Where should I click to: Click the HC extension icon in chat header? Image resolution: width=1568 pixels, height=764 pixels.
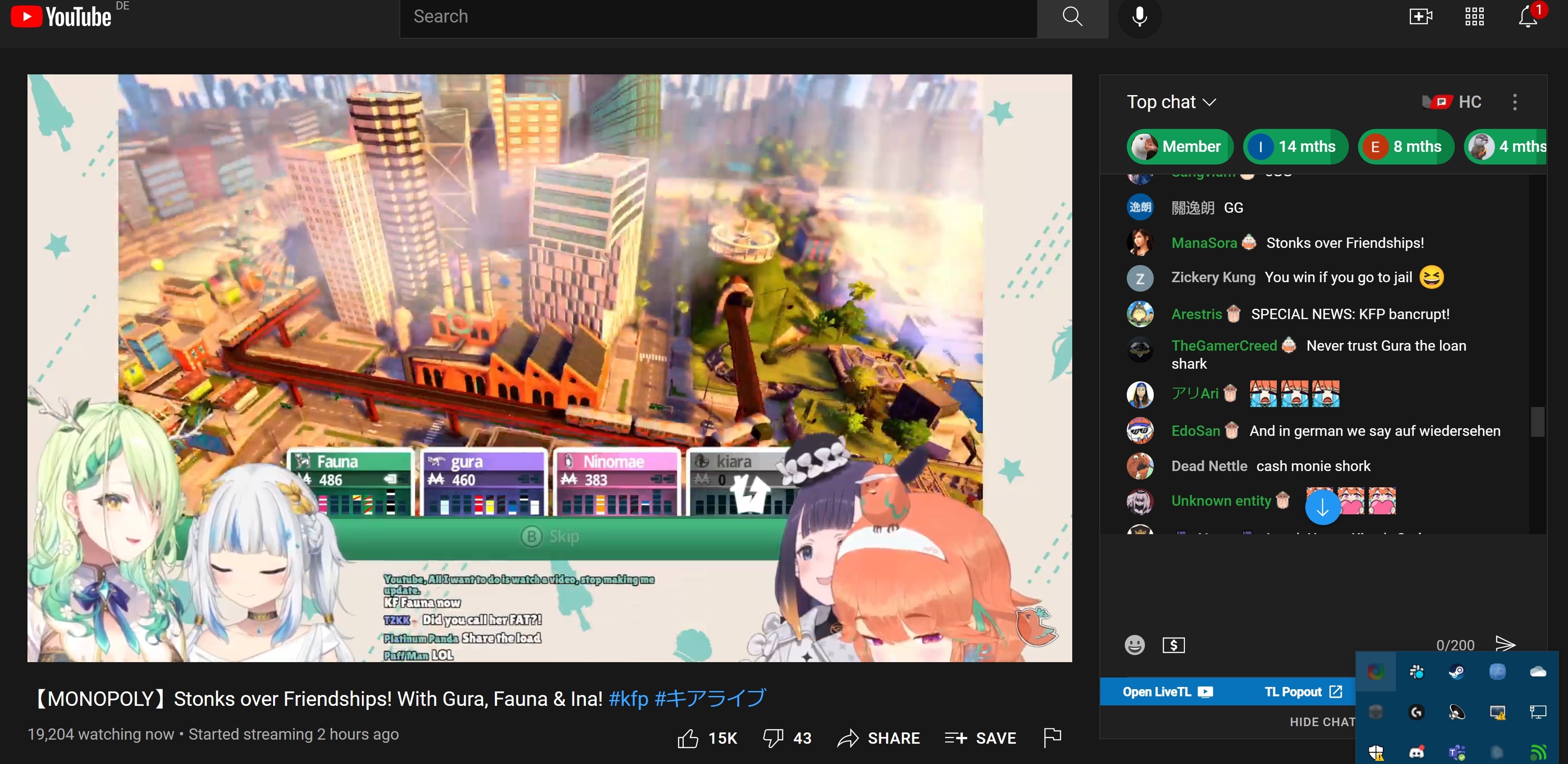click(1452, 102)
